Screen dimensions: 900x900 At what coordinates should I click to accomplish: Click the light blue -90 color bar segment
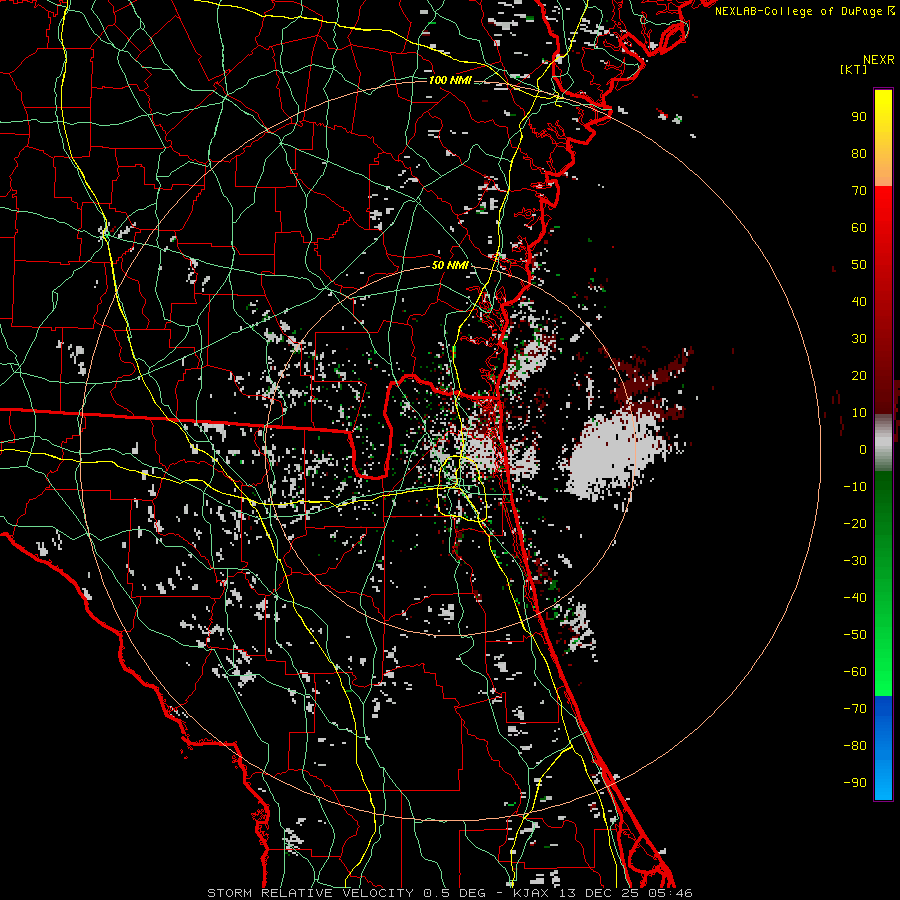[x=883, y=783]
